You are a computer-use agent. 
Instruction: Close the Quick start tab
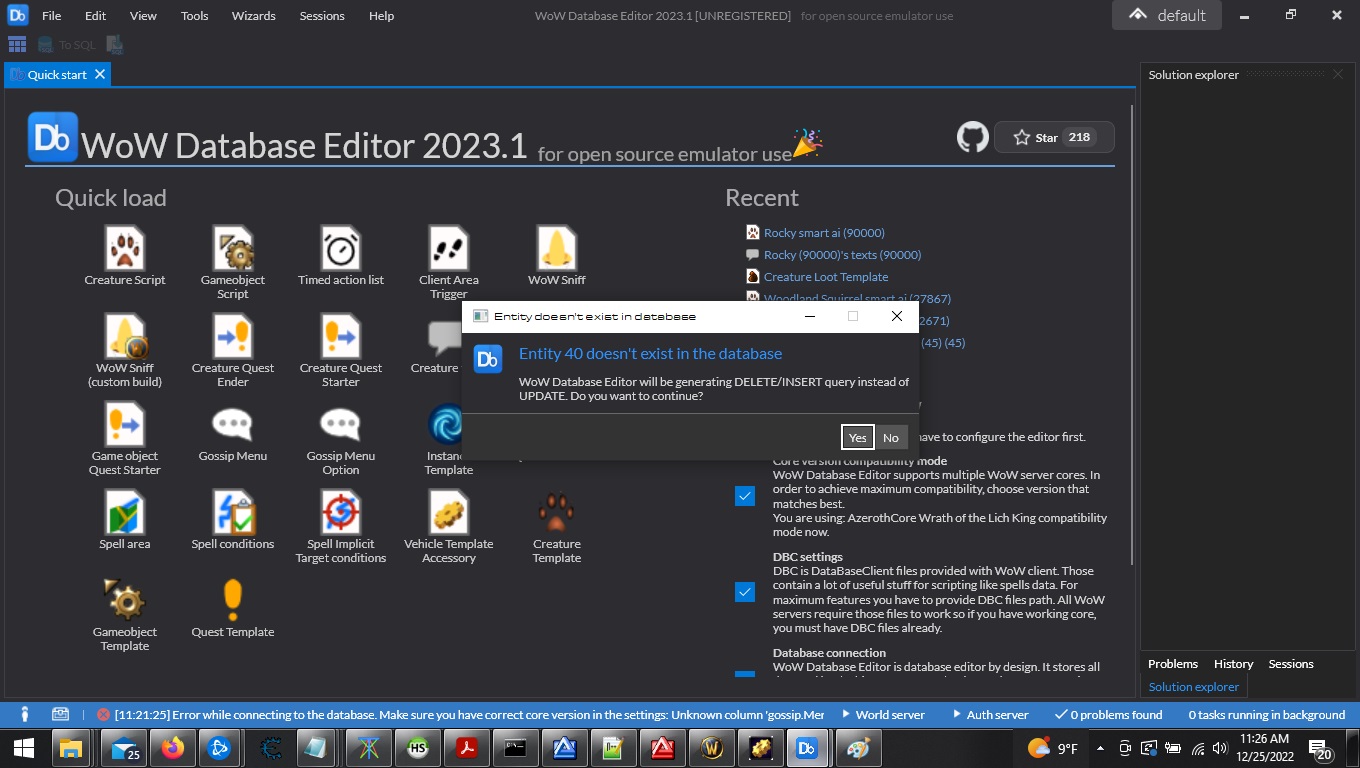point(99,75)
